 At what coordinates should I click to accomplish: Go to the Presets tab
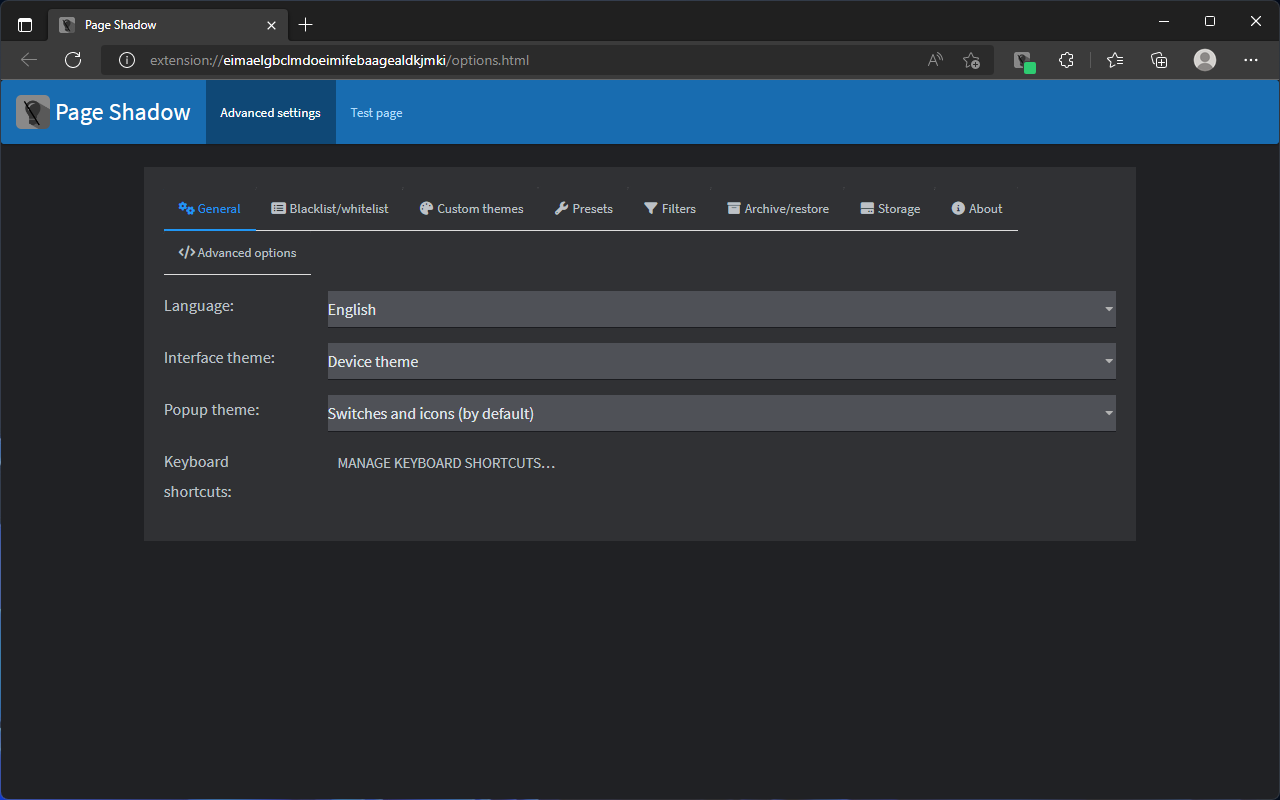click(x=584, y=209)
